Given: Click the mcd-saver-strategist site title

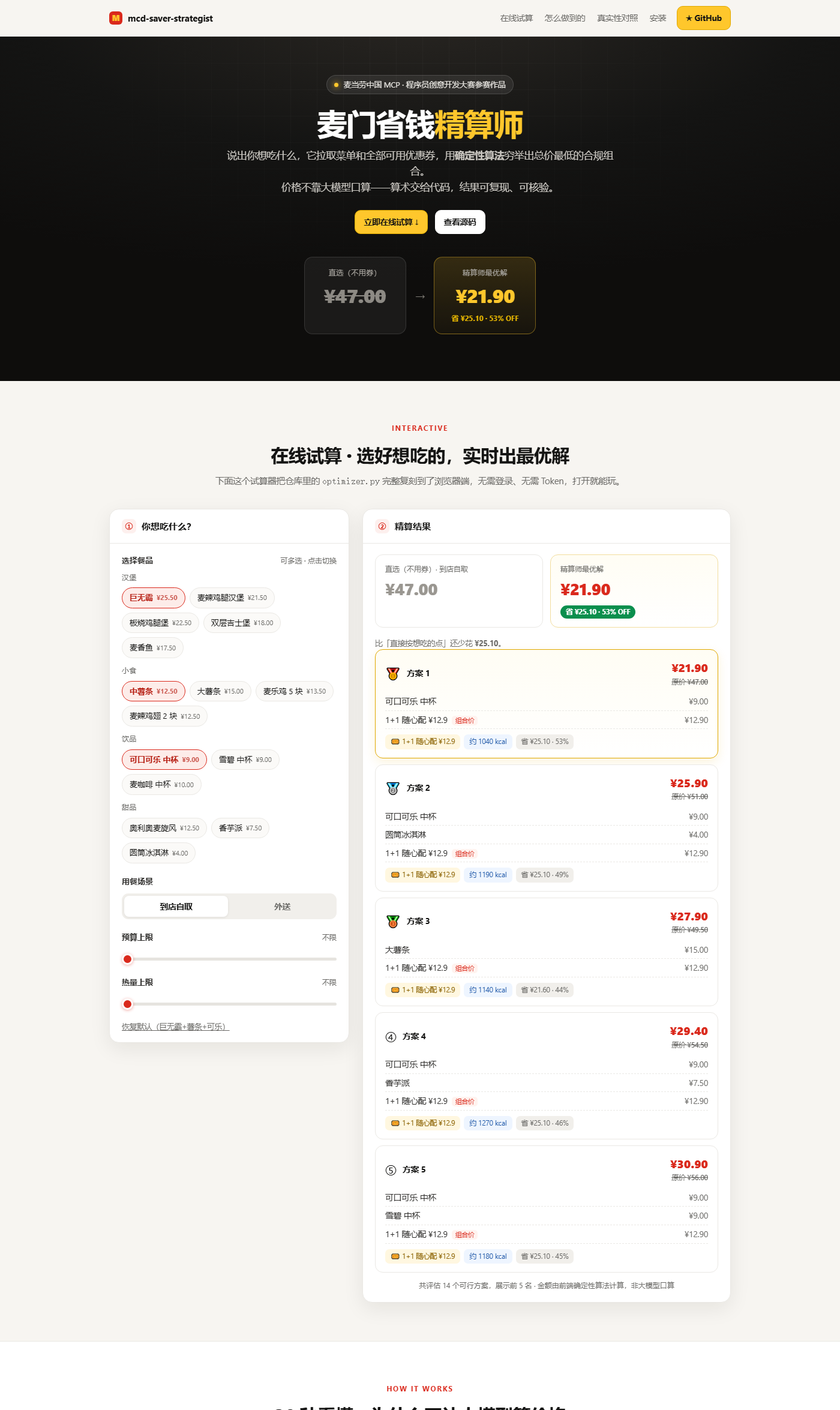Looking at the screenshot, I should pos(170,18).
